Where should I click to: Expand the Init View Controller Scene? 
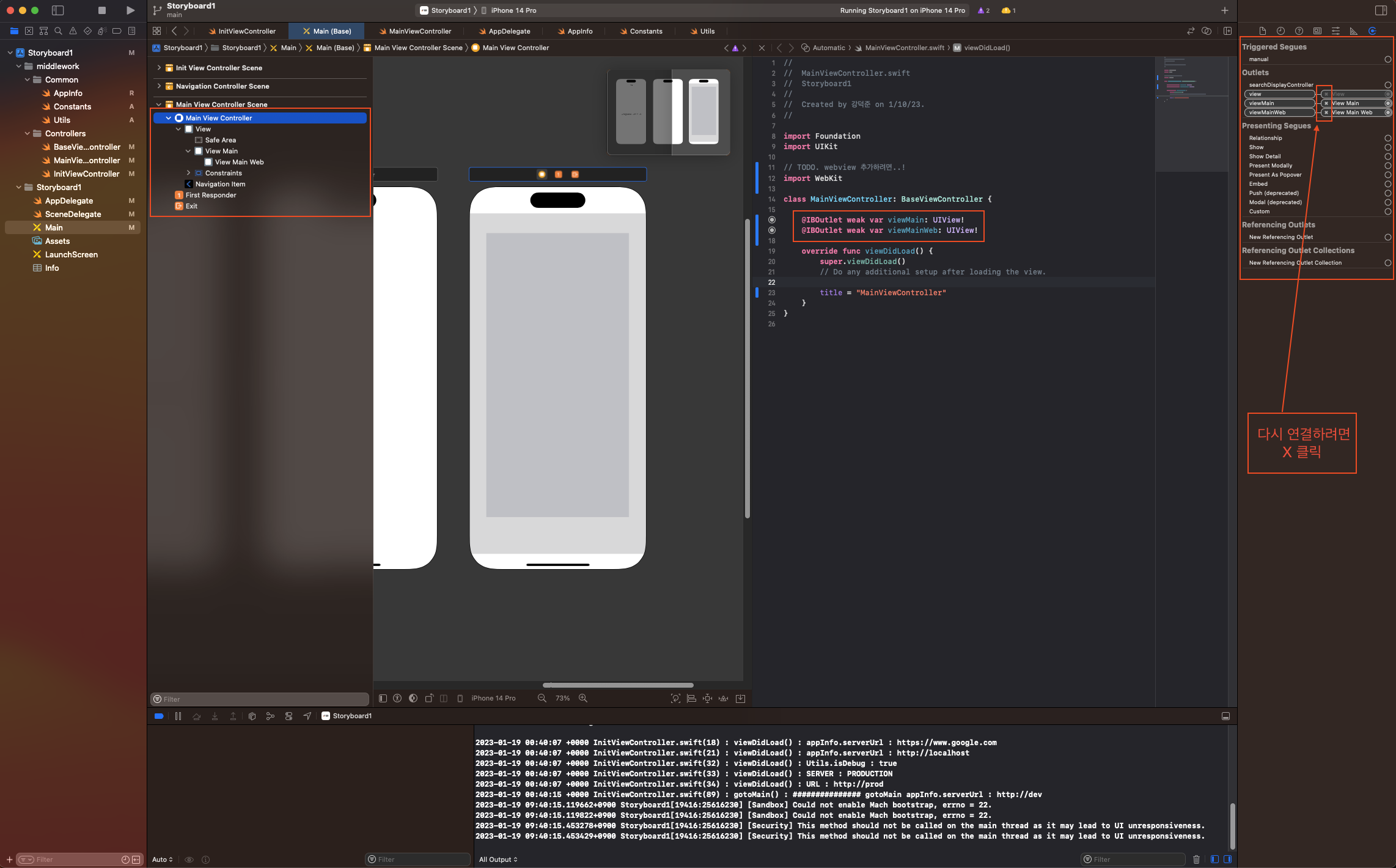pyautogui.click(x=159, y=68)
